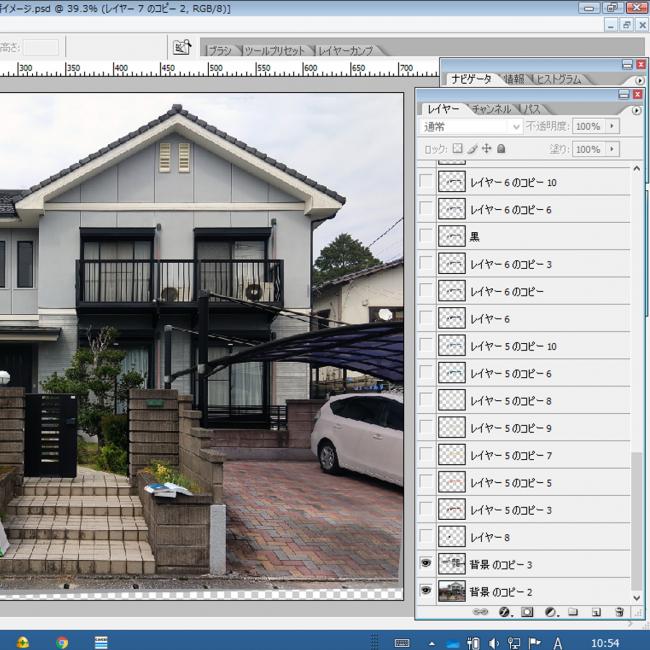Expand the 塗り fill slider arrow
The width and height of the screenshot is (650, 650).
612,149
